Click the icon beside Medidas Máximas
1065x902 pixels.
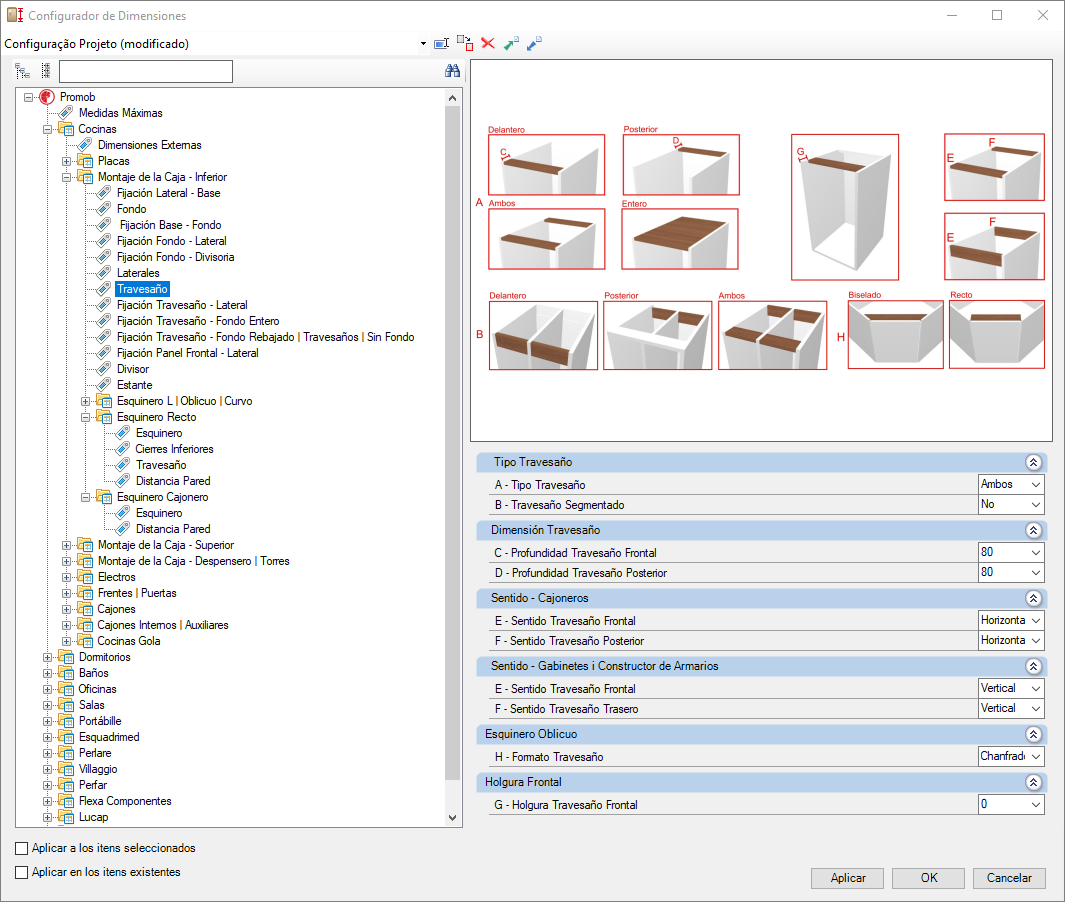[x=66, y=113]
